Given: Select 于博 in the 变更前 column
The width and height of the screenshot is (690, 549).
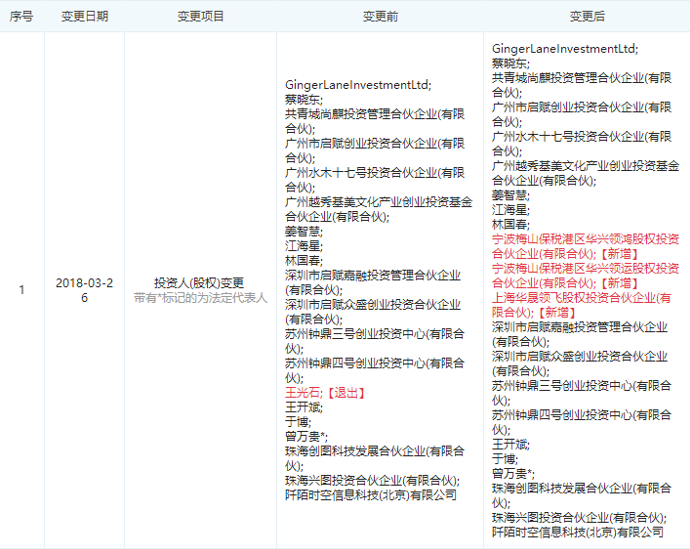Looking at the screenshot, I should click(298, 422).
